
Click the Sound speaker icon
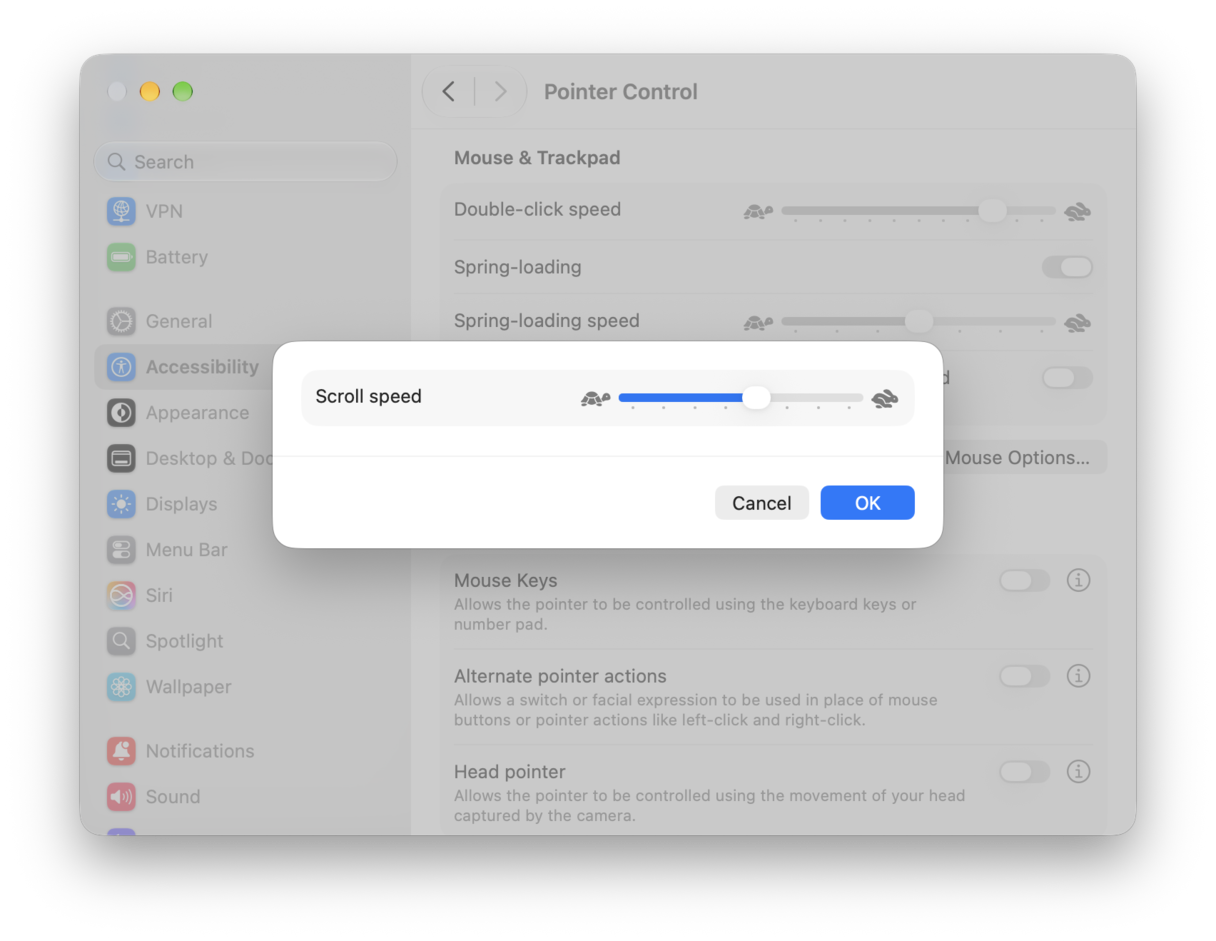point(121,797)
